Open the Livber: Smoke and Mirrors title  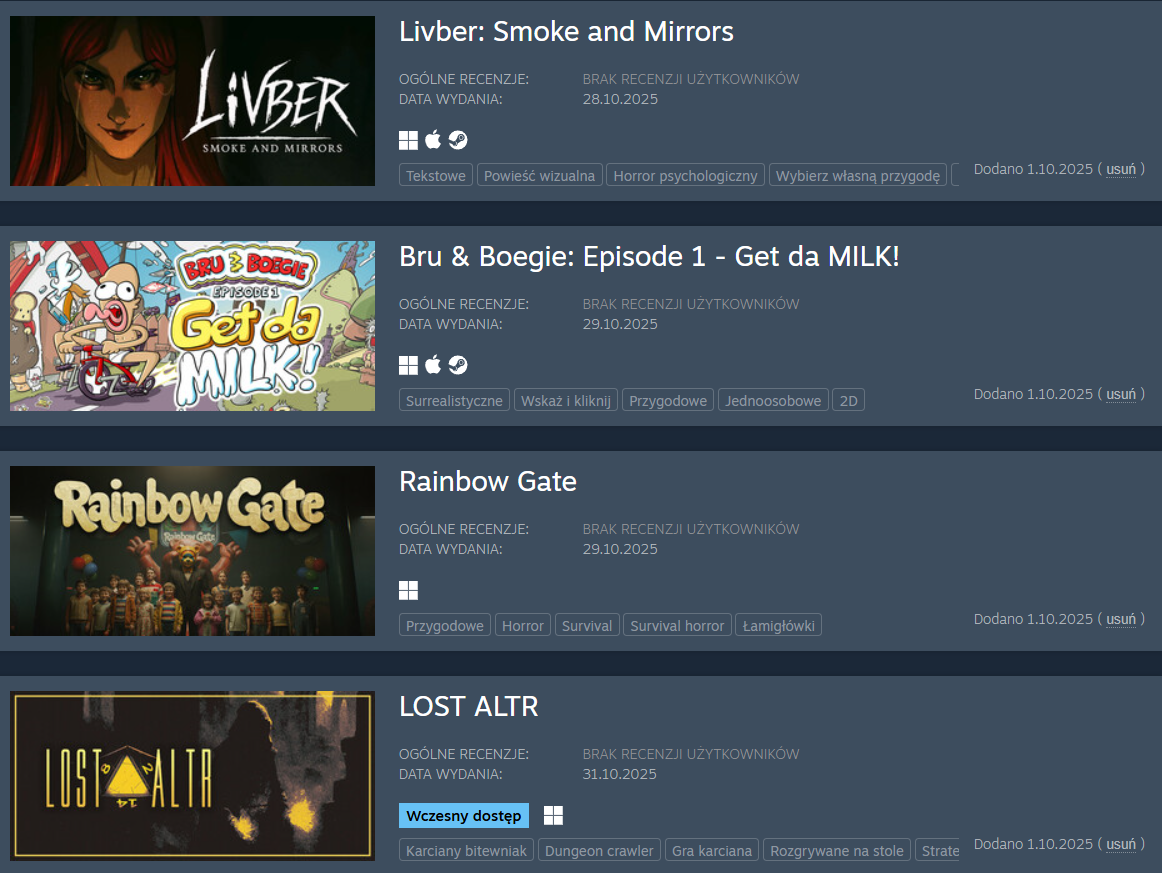566,32
